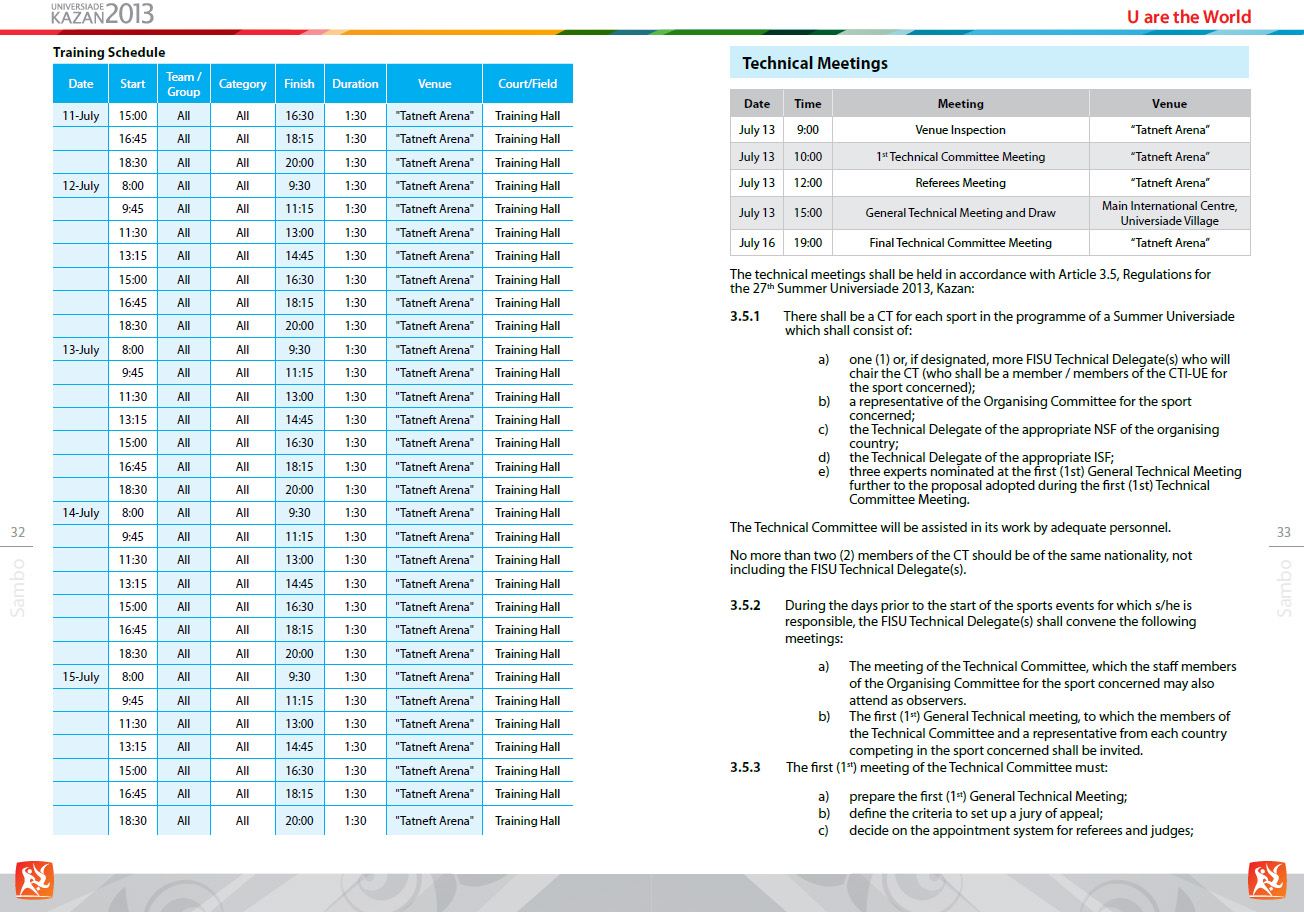The width and height of the screenshot is (1304, 912).
Task: Select the "13-July" date cell
Action: pyautogui.click(x=81, y=350)
